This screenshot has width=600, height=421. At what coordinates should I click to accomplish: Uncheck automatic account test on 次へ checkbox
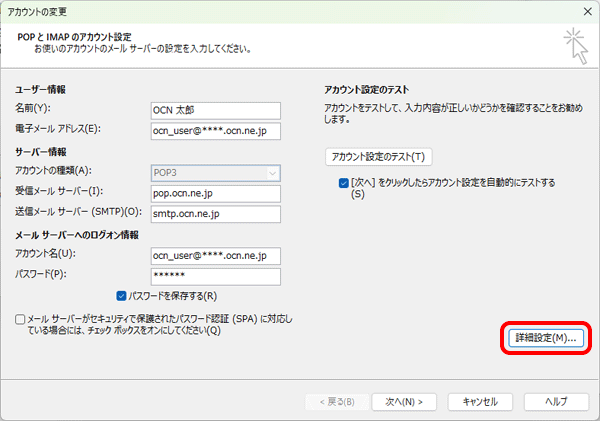tap(344, 183)
